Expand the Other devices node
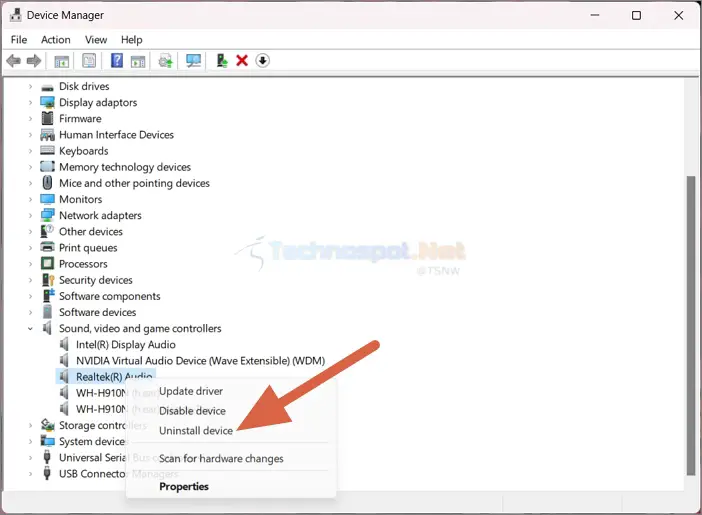 click(x=30, y=232)
